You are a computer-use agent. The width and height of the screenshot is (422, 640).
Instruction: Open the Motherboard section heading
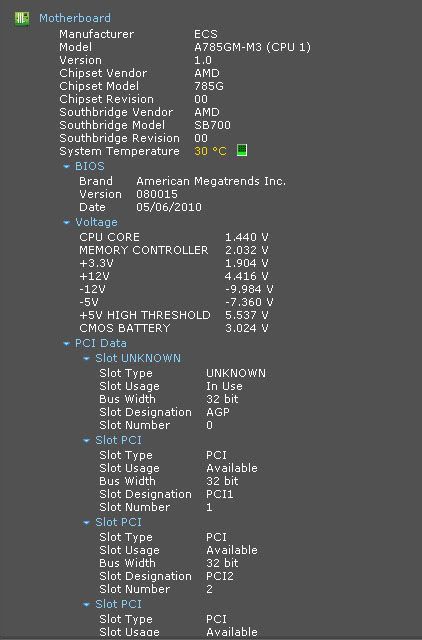75,18
